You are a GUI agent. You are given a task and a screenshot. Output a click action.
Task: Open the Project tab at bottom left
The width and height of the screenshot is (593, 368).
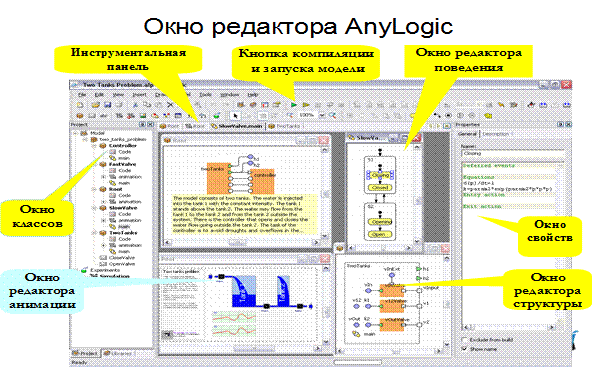point(86,353)
